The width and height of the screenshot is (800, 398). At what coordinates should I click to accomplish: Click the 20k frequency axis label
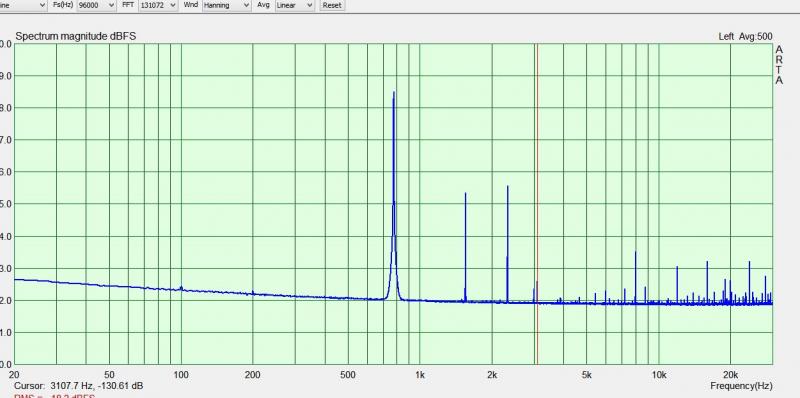pyautogui.click(x=730, y=375)
